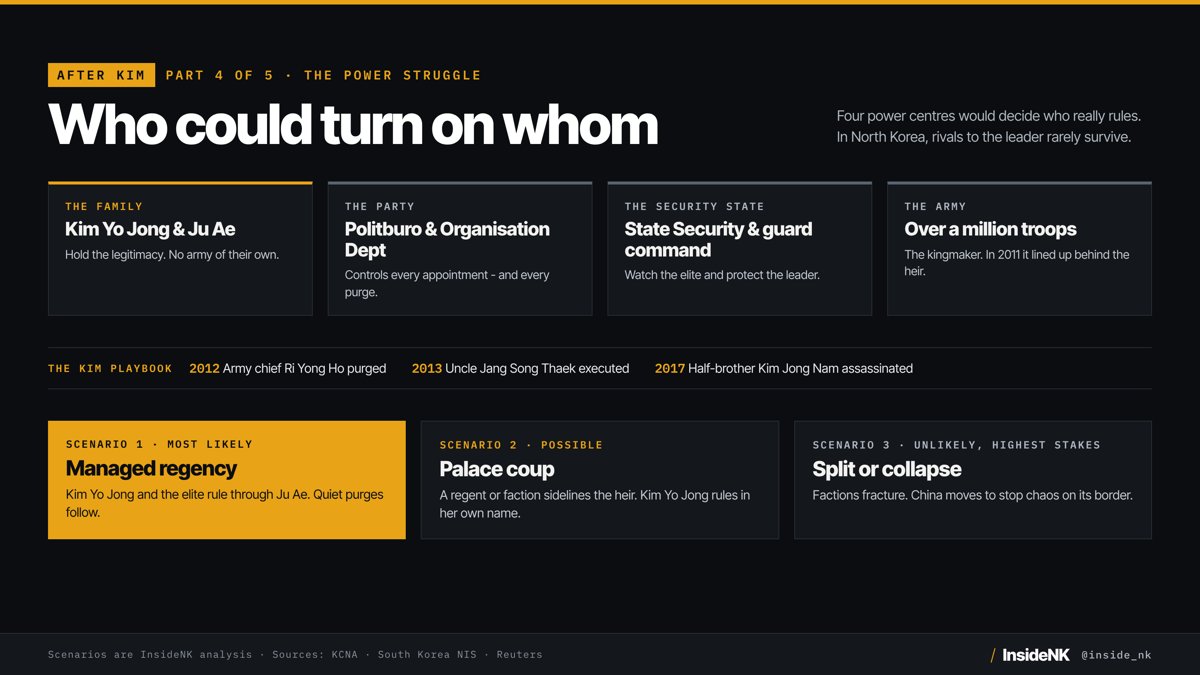Viewport: 1200px width, 675px height.
Task: Click the footer sources line mentioning KCNA and Reuters
Action: pyautogui.click(x=295, y=655)
